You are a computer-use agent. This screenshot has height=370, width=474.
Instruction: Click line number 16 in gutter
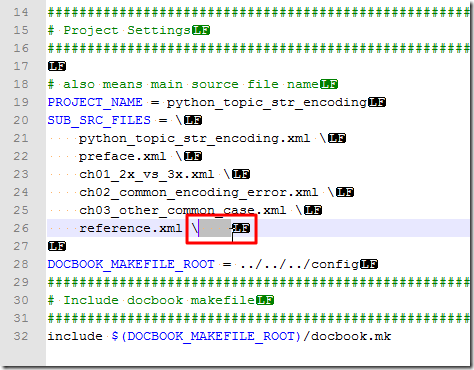(21, 48)
